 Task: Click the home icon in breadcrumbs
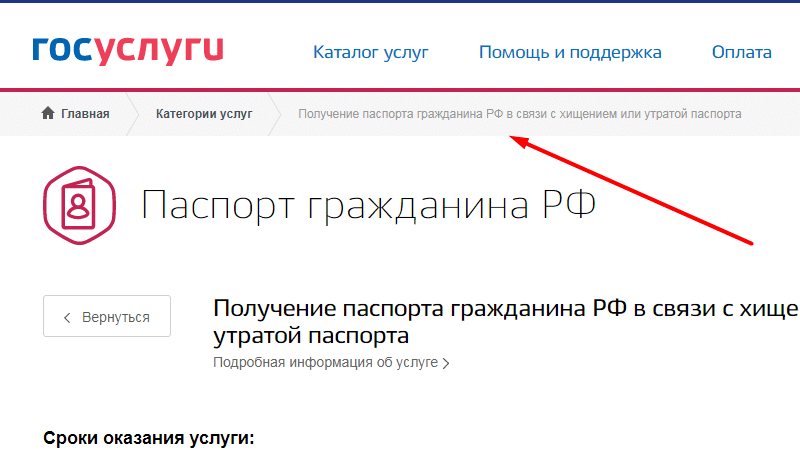pos(48,113)
